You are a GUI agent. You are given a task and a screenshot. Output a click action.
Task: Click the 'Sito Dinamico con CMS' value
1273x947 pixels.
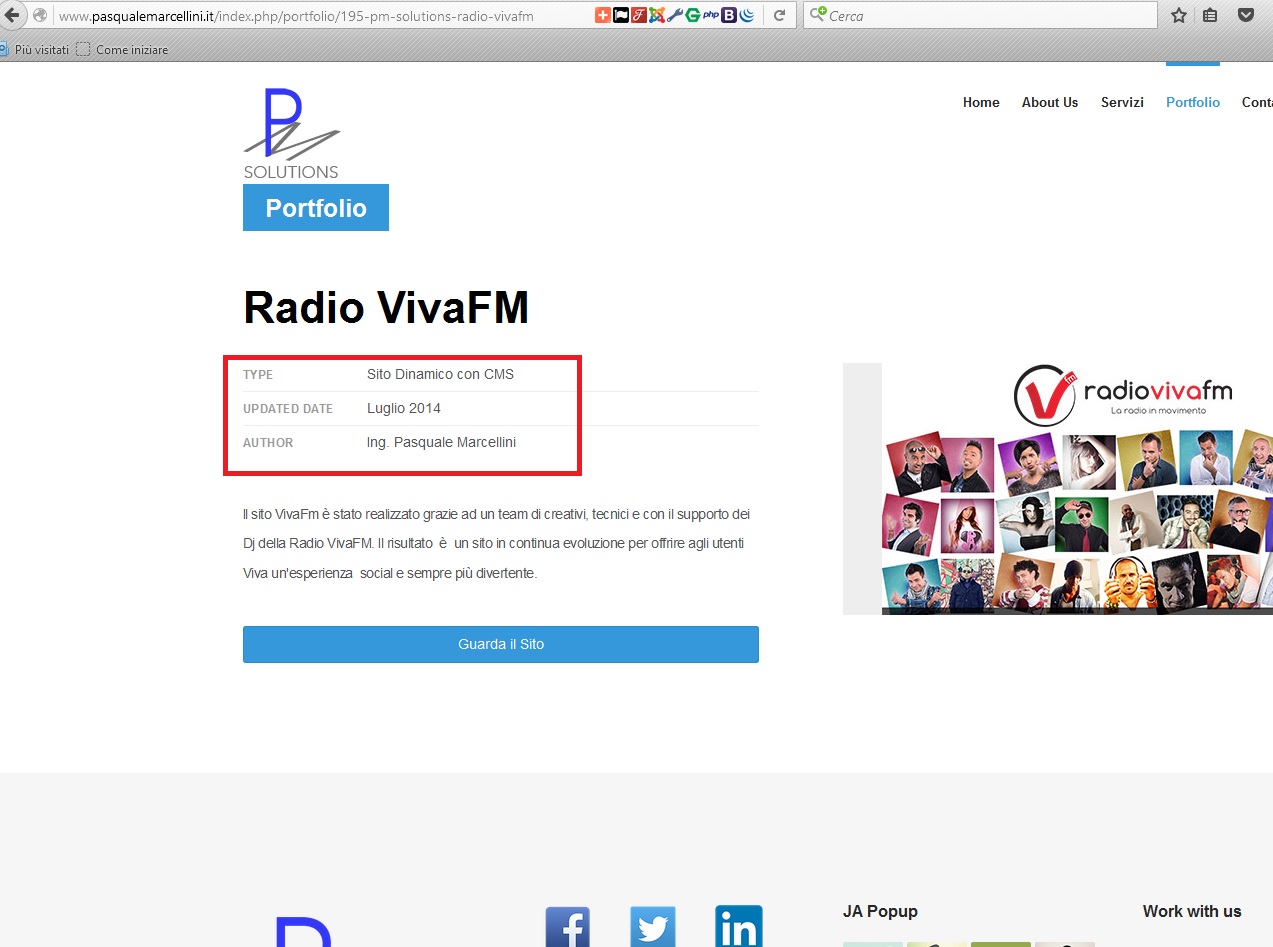[x=440, y=374]
